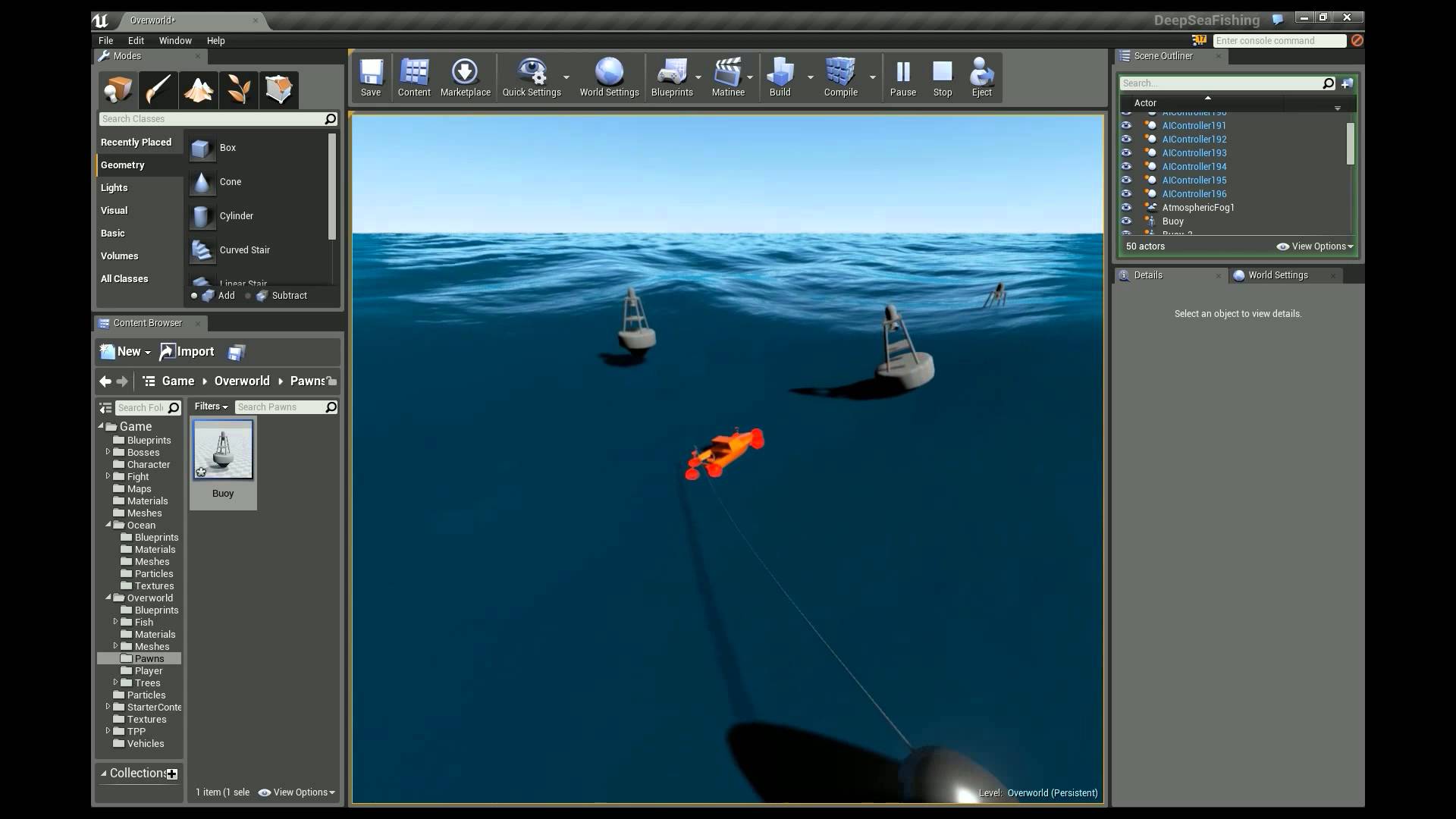Click the source control status icon

(x=1199, y=40)
